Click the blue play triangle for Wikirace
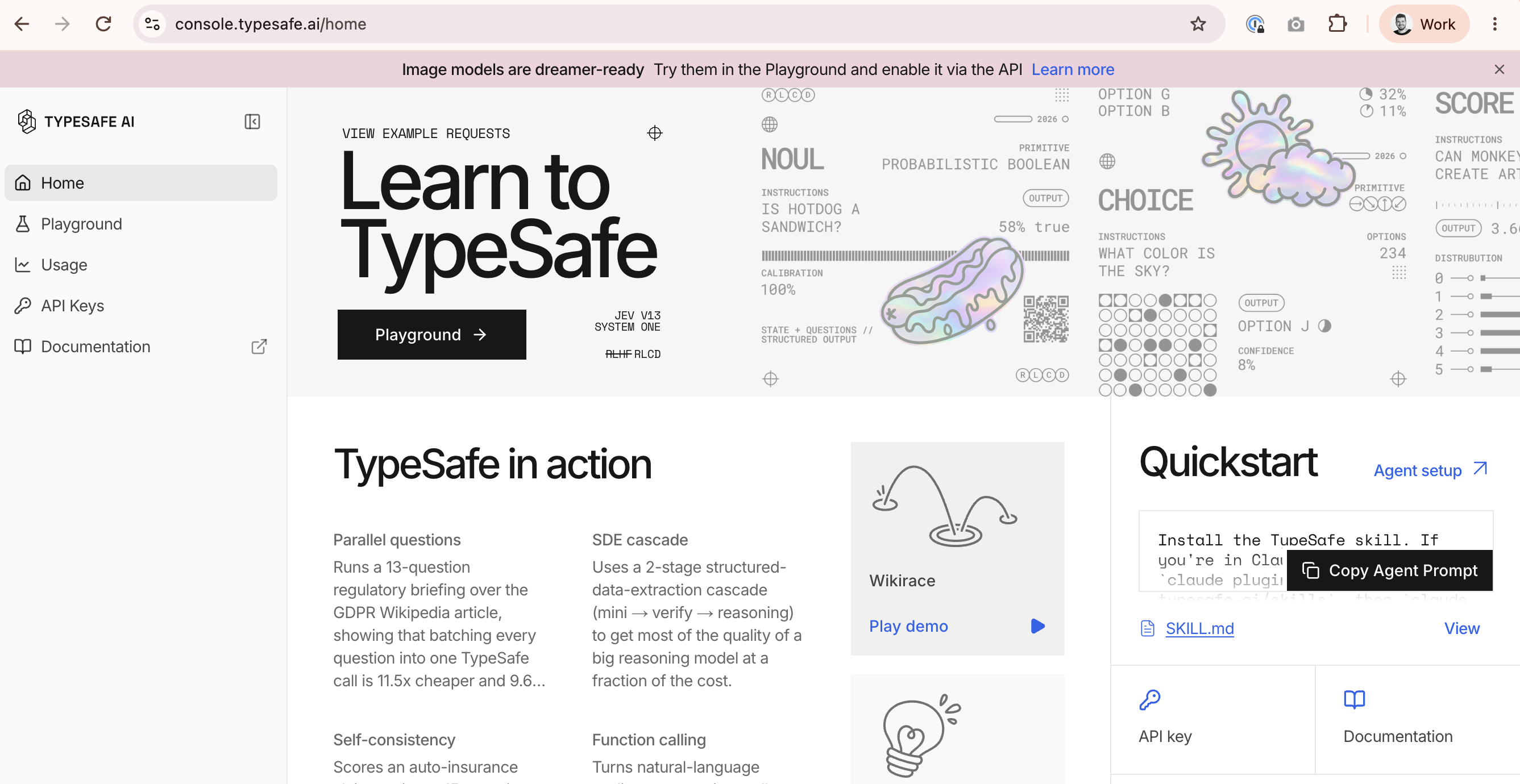Viewport: 1520px width, 784px height. 1037,626
